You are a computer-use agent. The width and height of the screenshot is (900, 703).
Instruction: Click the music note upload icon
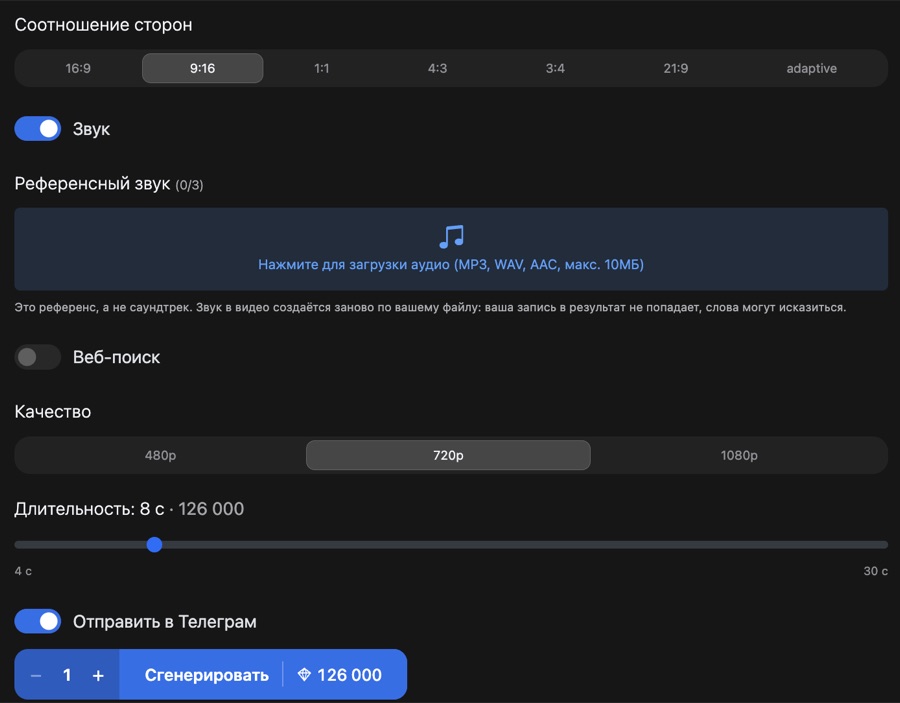(451, 236)
